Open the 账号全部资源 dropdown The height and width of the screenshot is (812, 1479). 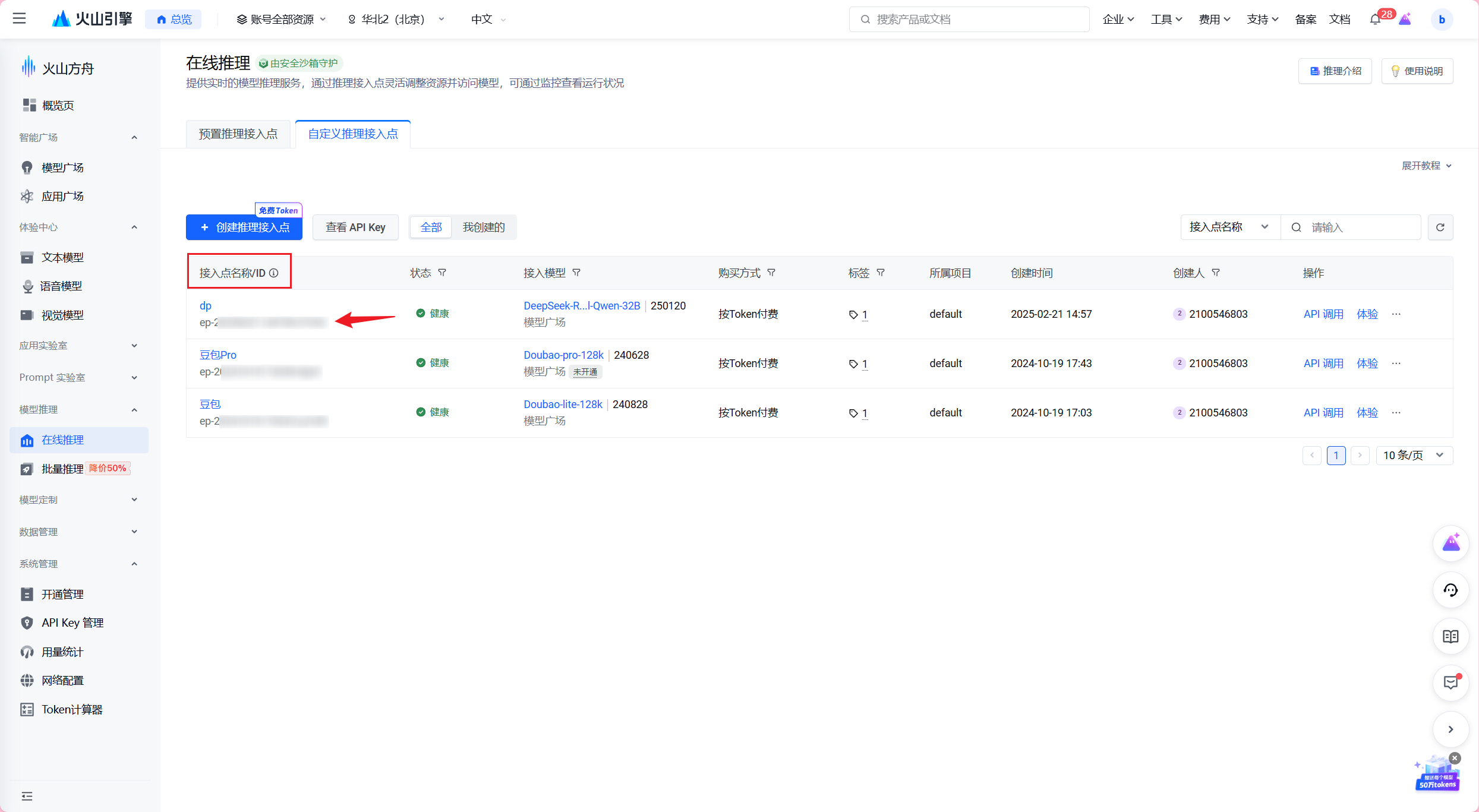[x=282, y=19]
